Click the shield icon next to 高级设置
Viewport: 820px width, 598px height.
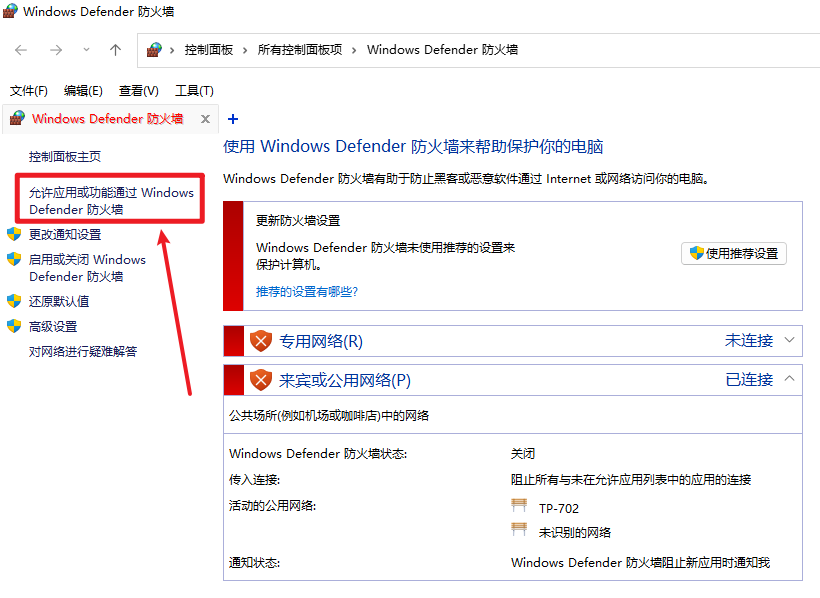tap(14, 326)
